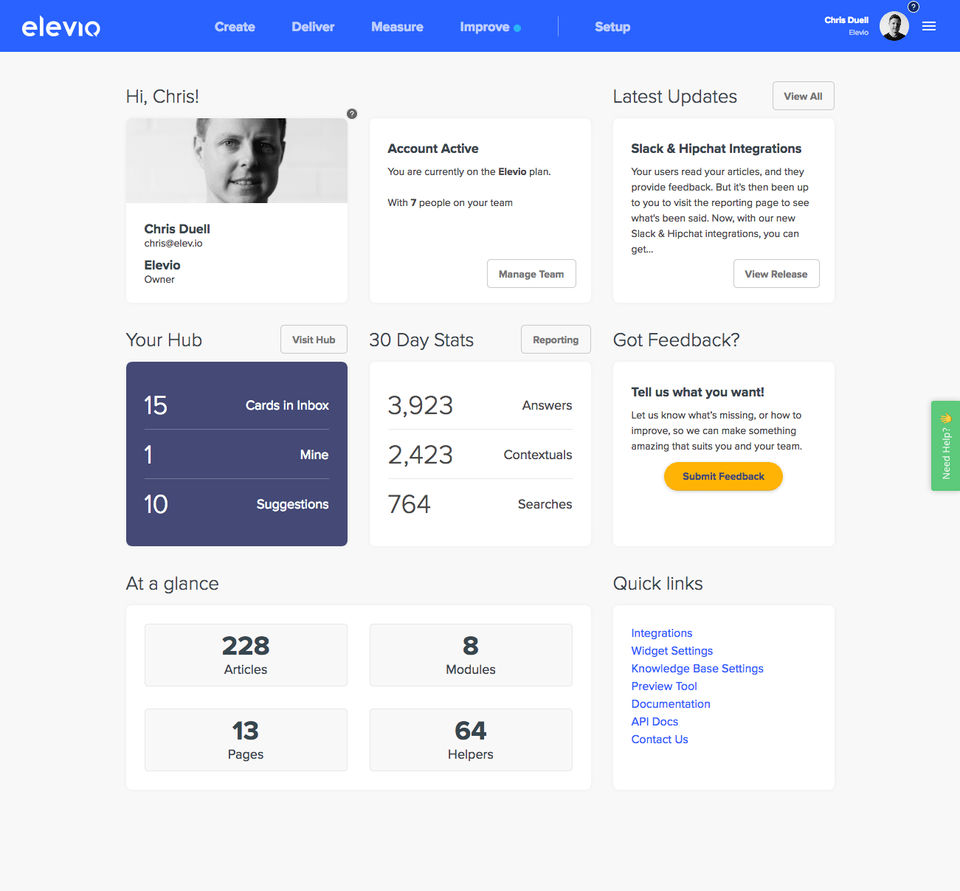Viewport: 960px width, 891px height.
Task: Open Reporting for 30 Day Stats
Action: pos(555,339)
